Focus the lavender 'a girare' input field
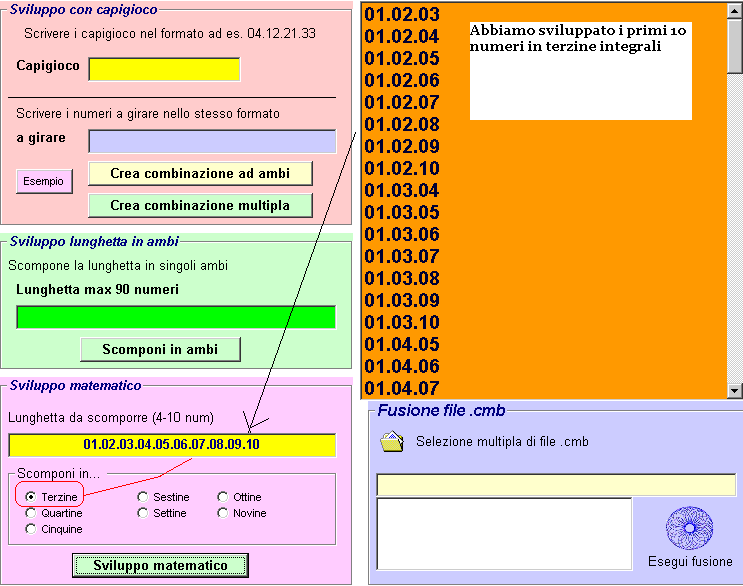 pyautogui.click(x=212, y=142)
